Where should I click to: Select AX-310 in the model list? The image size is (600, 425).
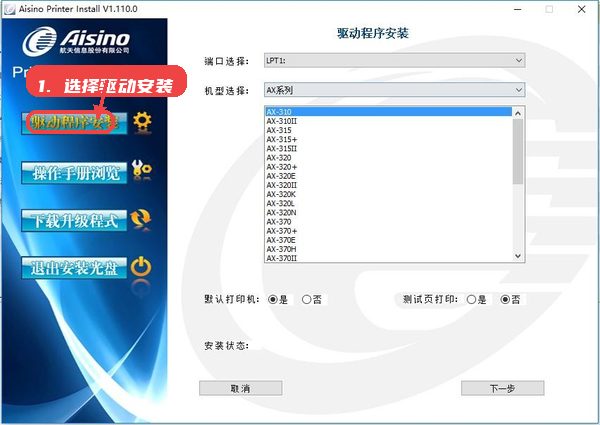point(388,112)
